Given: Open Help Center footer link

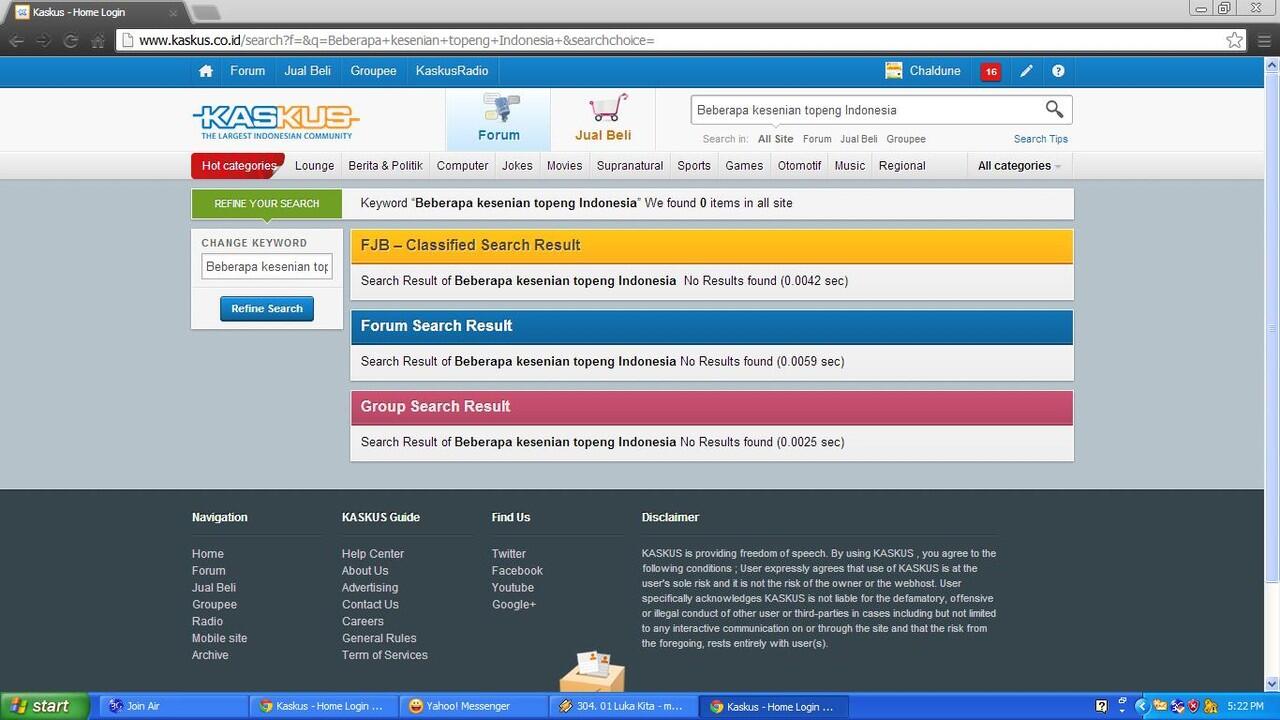Looking at the screenshot, I should click(x=373, y=554).
